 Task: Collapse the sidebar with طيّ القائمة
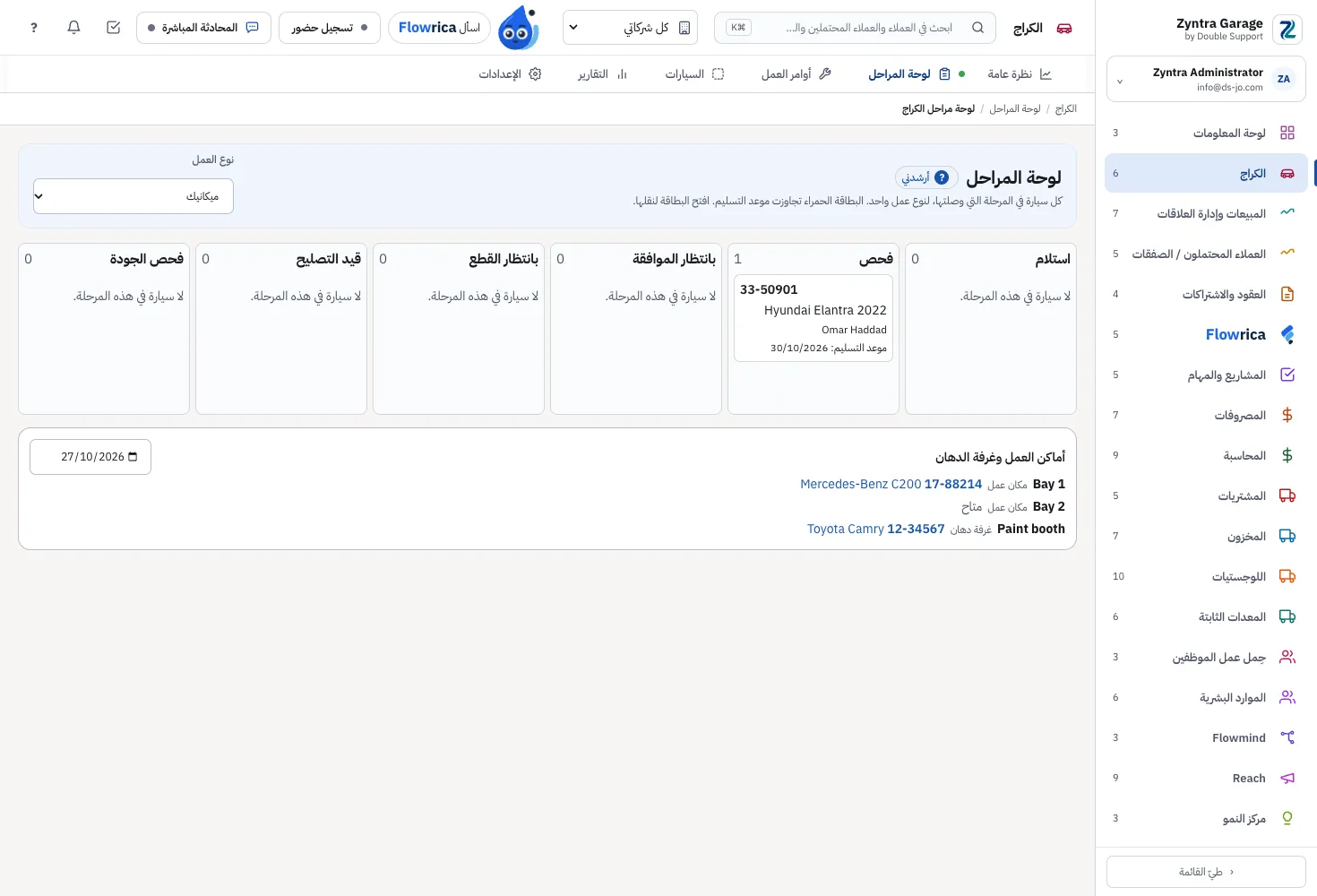click(1206, 872)
